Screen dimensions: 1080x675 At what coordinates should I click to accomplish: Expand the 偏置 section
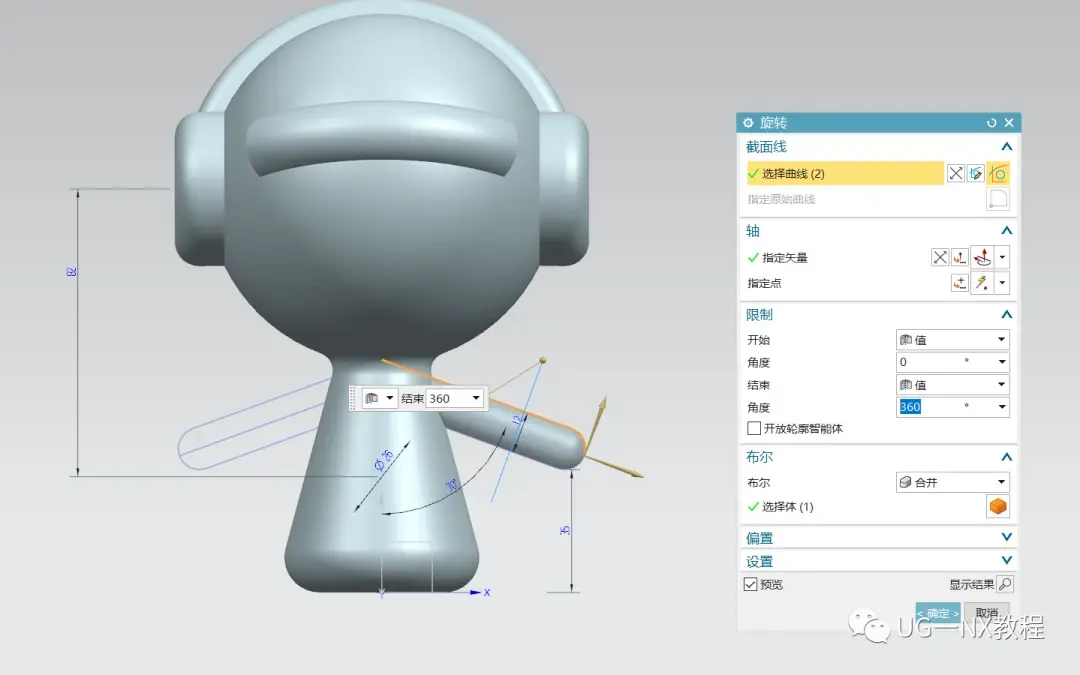point(1006,537)
